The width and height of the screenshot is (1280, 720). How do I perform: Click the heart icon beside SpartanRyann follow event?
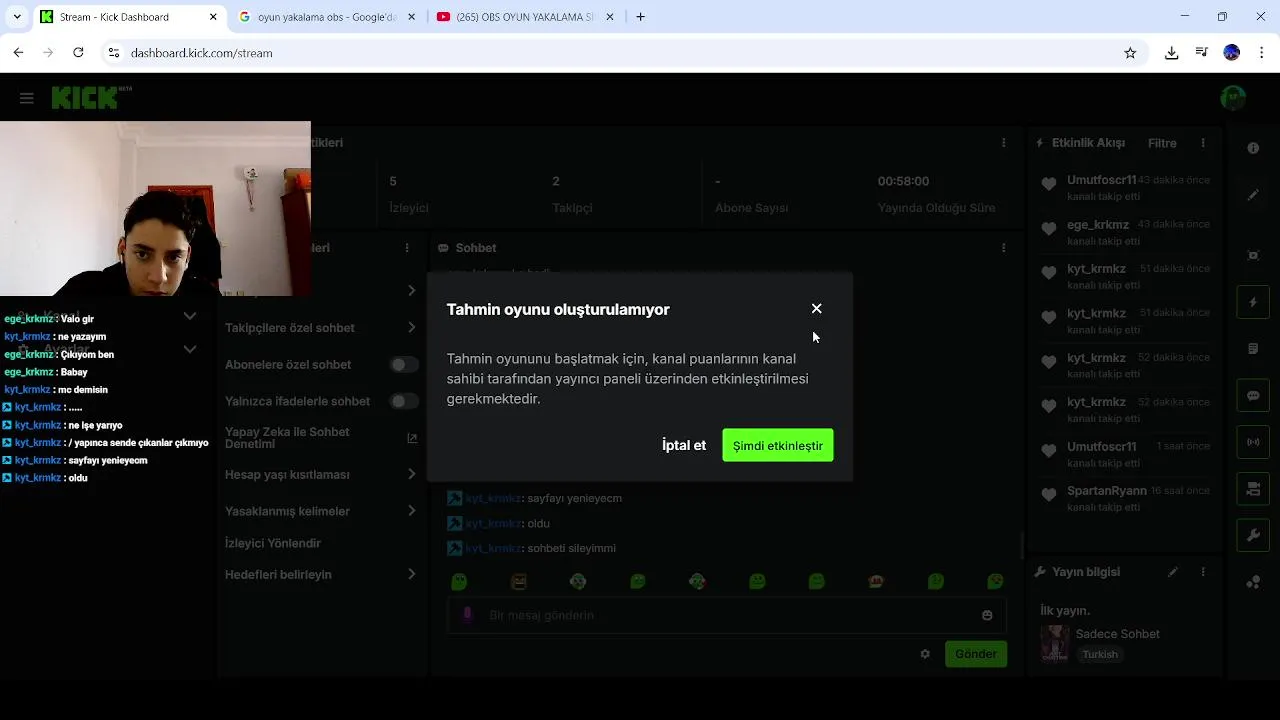tap(1048, 494)
